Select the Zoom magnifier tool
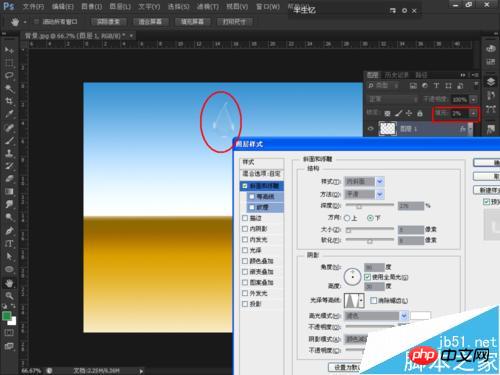 tap(9, 295)
